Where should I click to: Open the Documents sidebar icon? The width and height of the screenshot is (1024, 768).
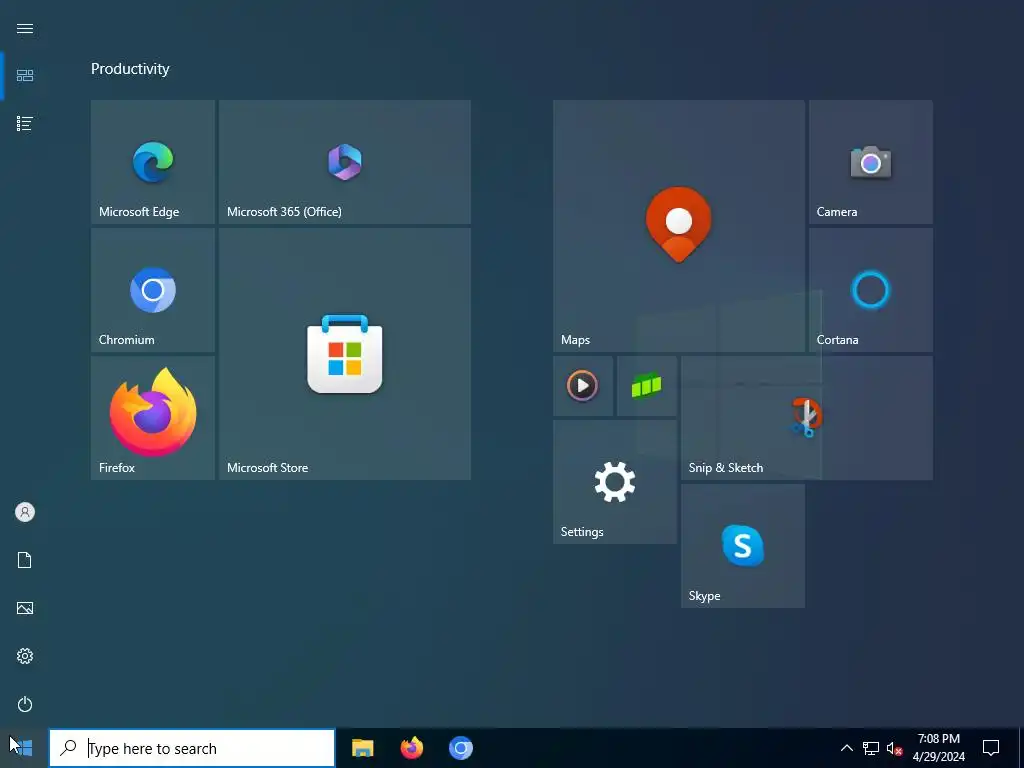point(25,560)
